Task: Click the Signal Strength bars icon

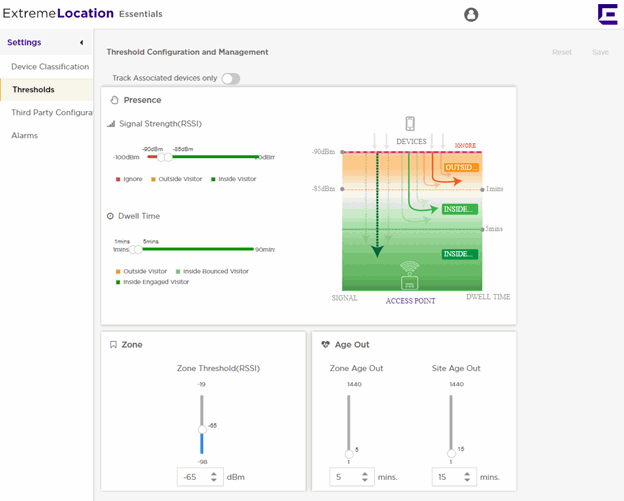Action: click(x=111, y=124)
